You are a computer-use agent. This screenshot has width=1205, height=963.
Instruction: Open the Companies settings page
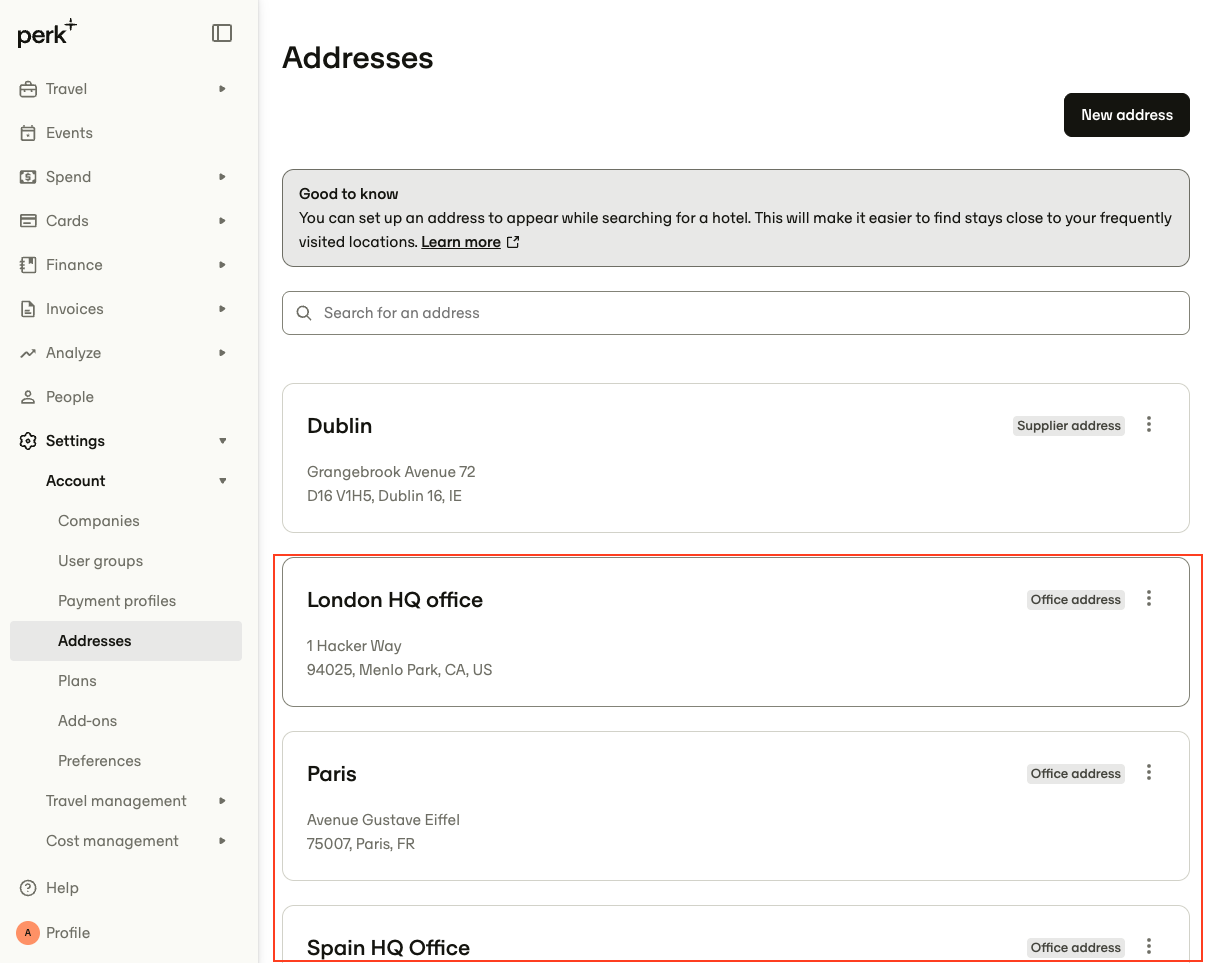99,521
